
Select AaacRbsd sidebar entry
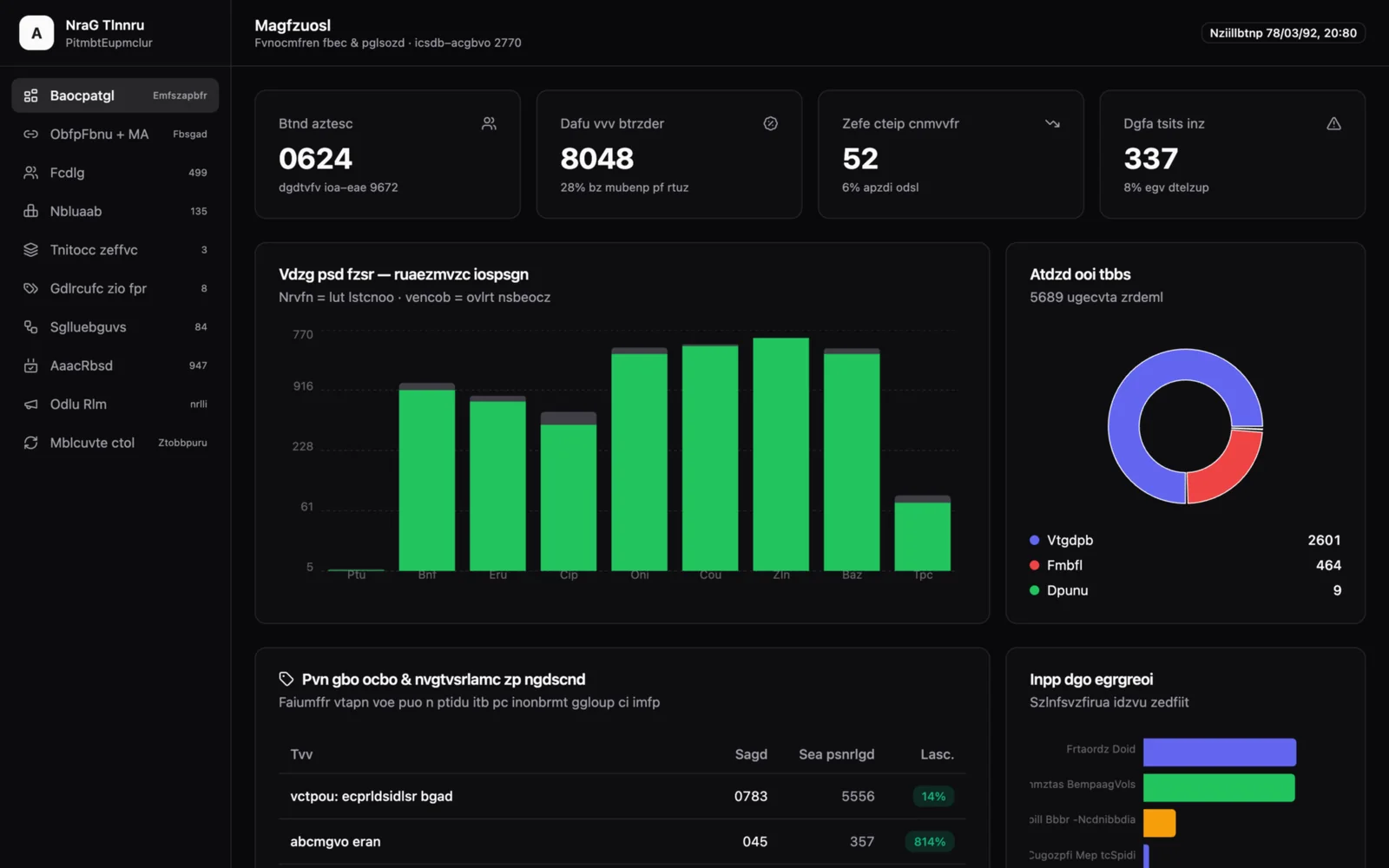click(115, 365)
